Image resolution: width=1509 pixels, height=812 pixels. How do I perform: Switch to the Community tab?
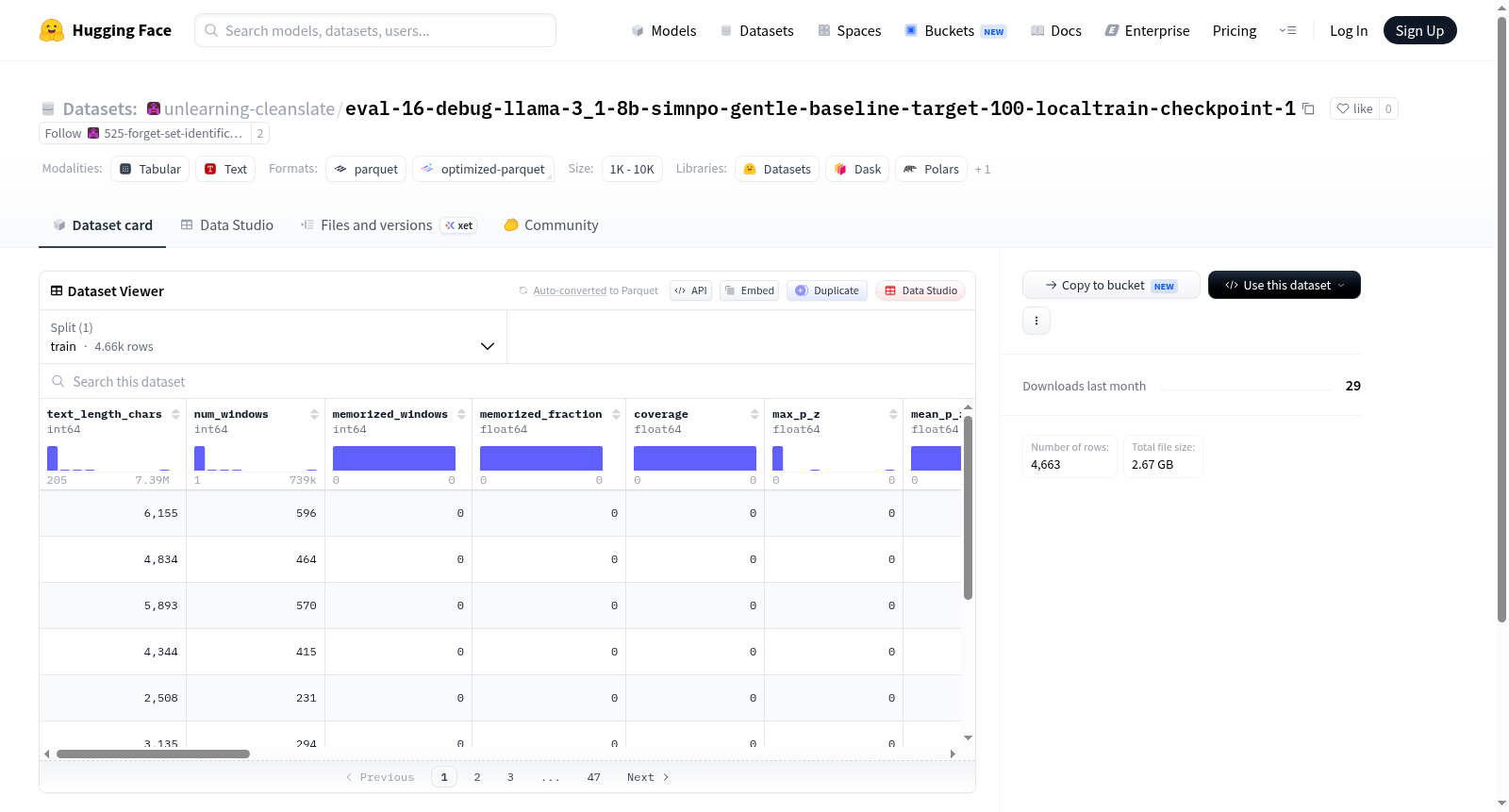pos(551,225)
